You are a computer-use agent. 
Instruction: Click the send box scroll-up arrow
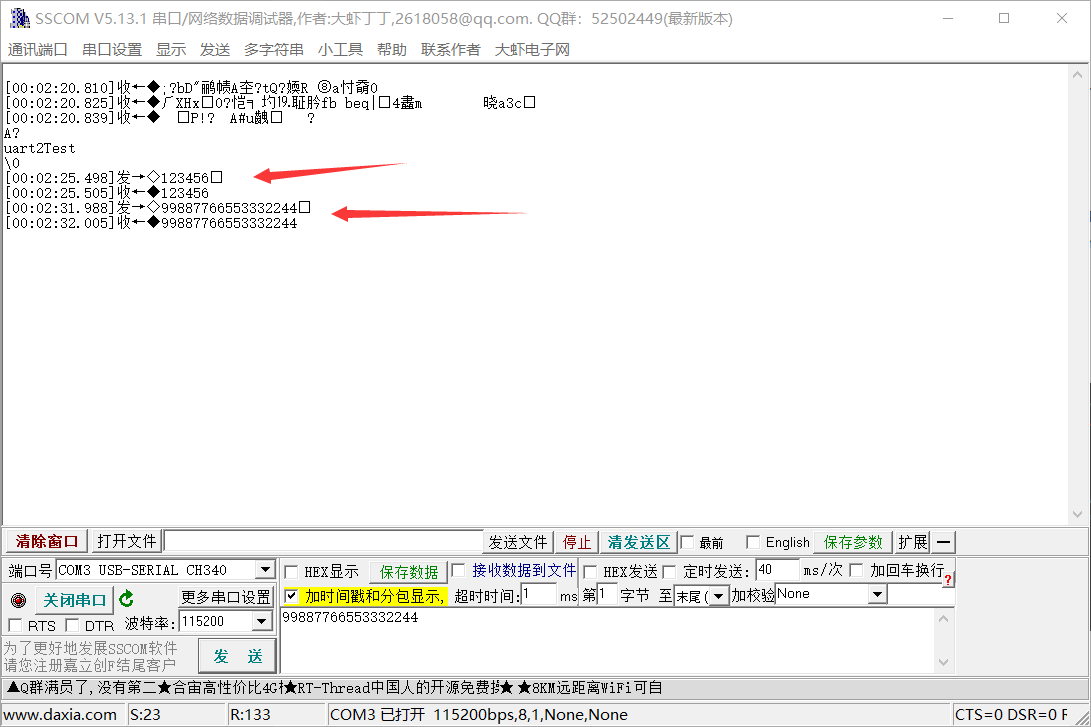943,618
